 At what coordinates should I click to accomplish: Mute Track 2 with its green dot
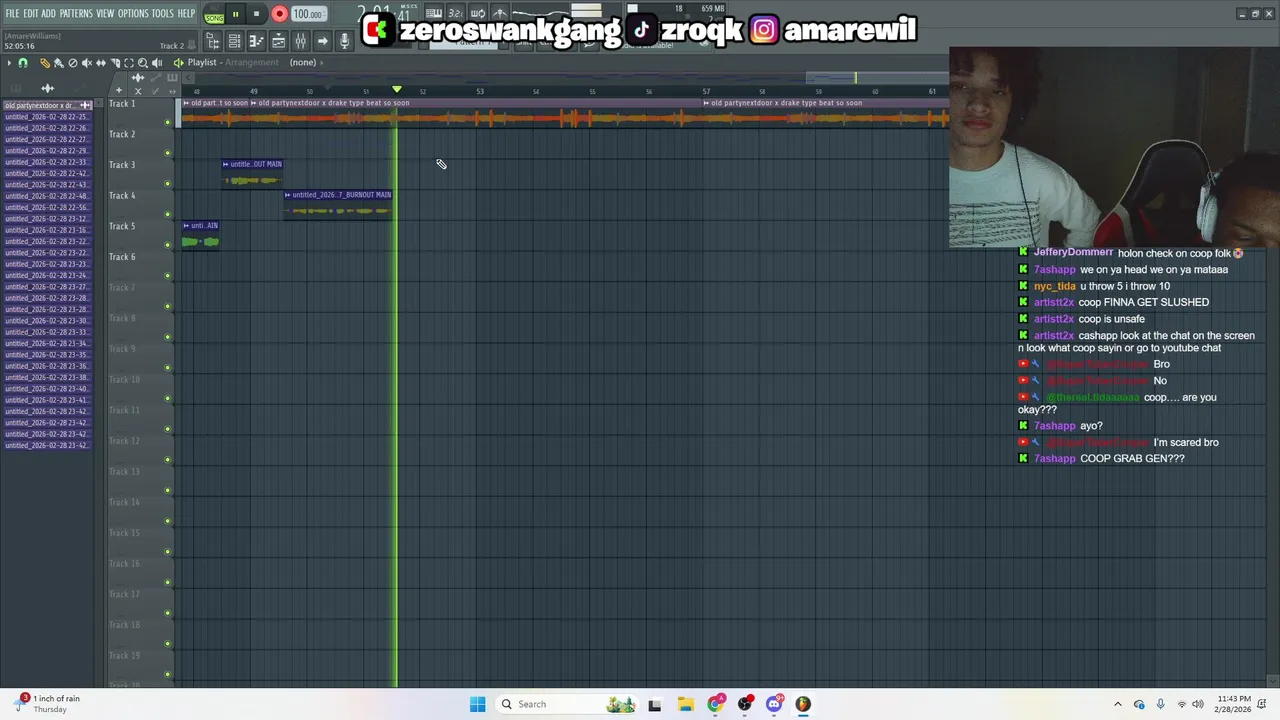pyautogui.click(x=168, y=153)
